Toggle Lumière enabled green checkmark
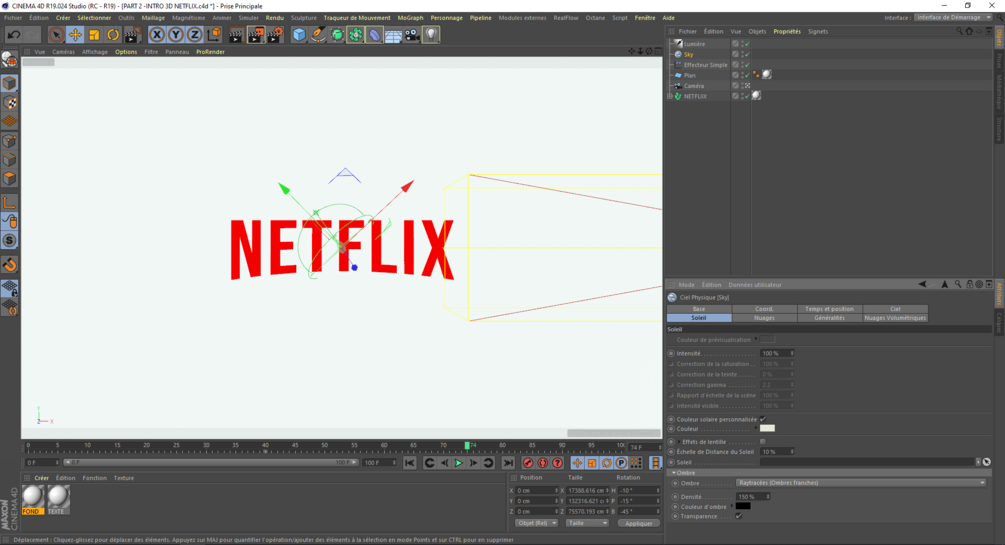Viewport: 1005px width, 545px height. (747, 44)
